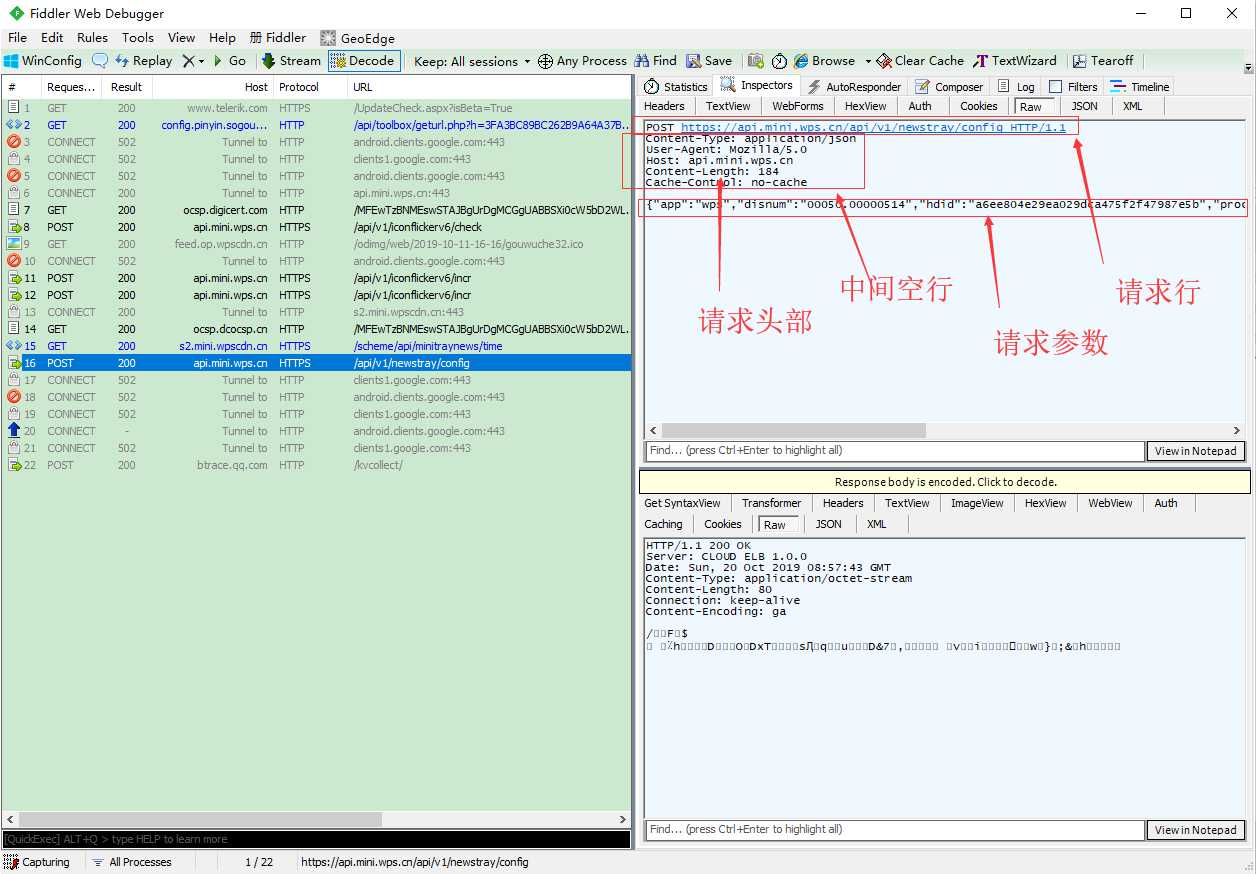Image resolution: width=1256 pixels, height=874 pixels.
Task: Click the Go resume button
Action: (x=229, y=61)
